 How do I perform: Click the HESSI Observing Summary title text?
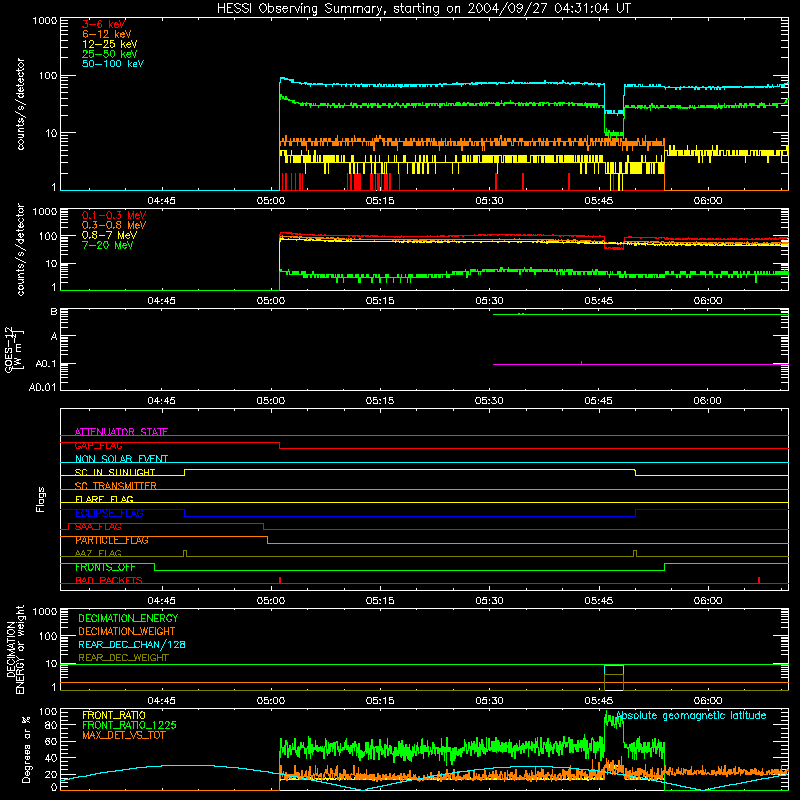424,9
